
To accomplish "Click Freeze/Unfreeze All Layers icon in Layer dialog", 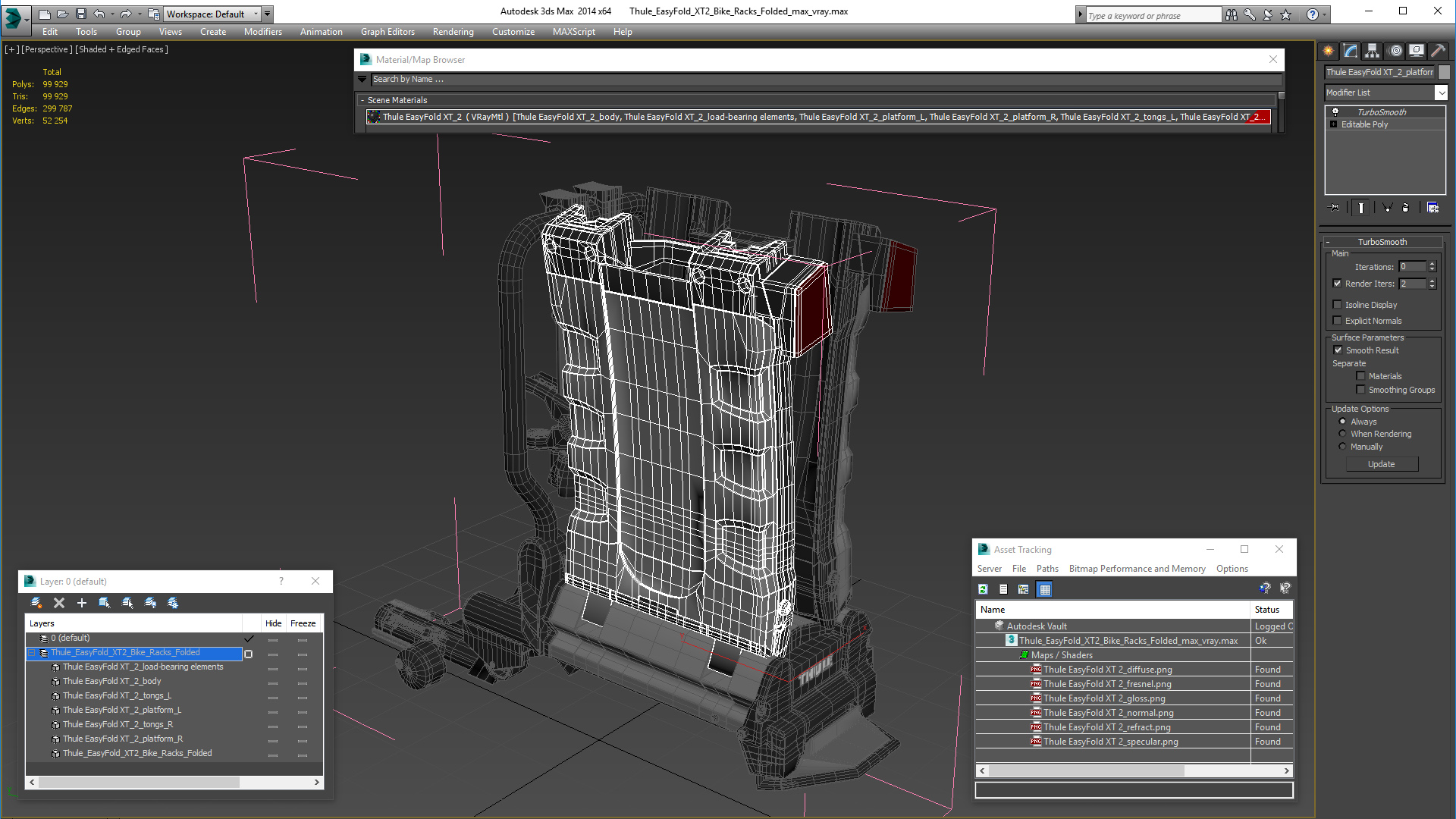I will click(173, 603).
